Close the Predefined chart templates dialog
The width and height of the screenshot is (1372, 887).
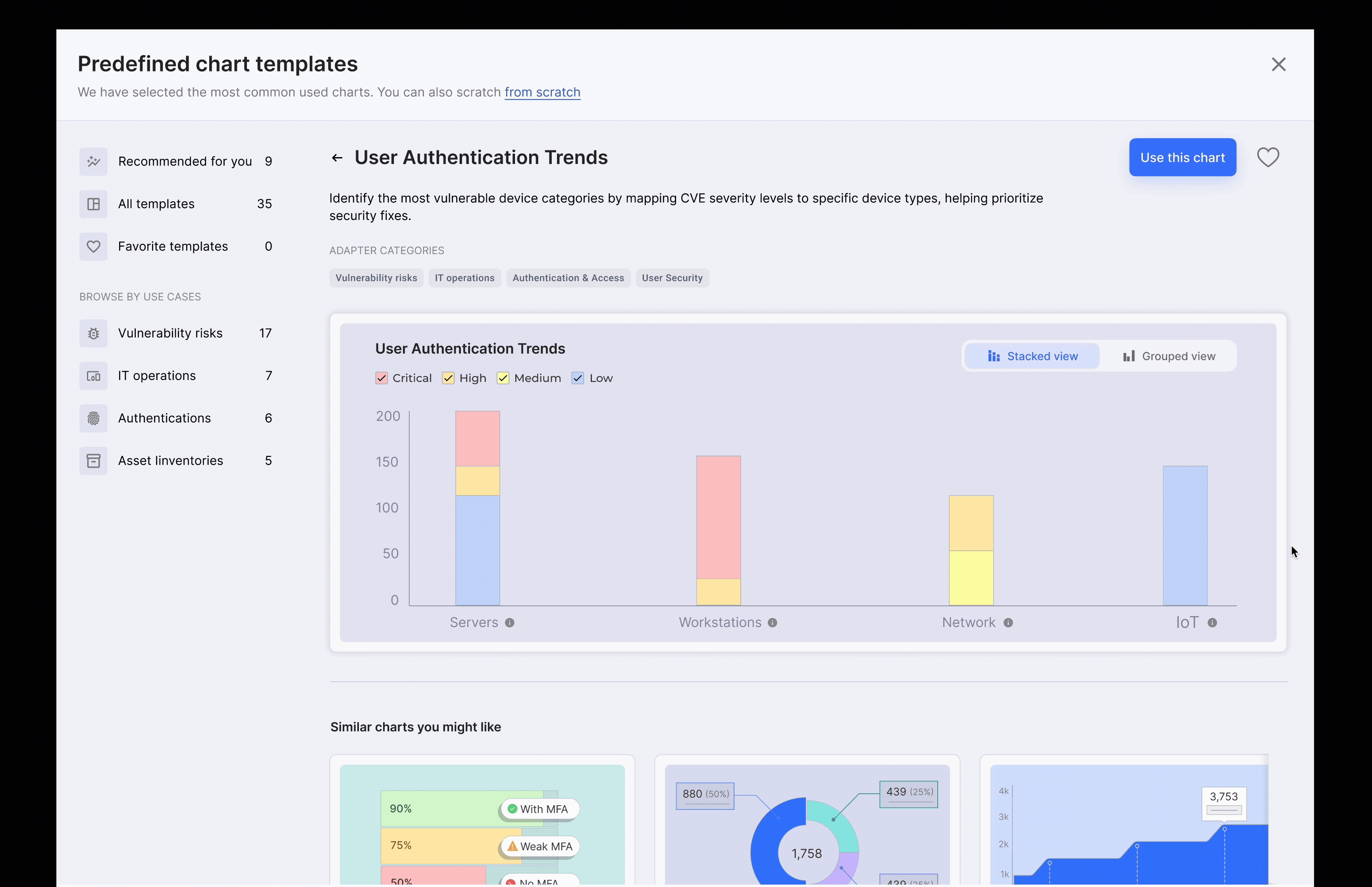[1279, 64]
